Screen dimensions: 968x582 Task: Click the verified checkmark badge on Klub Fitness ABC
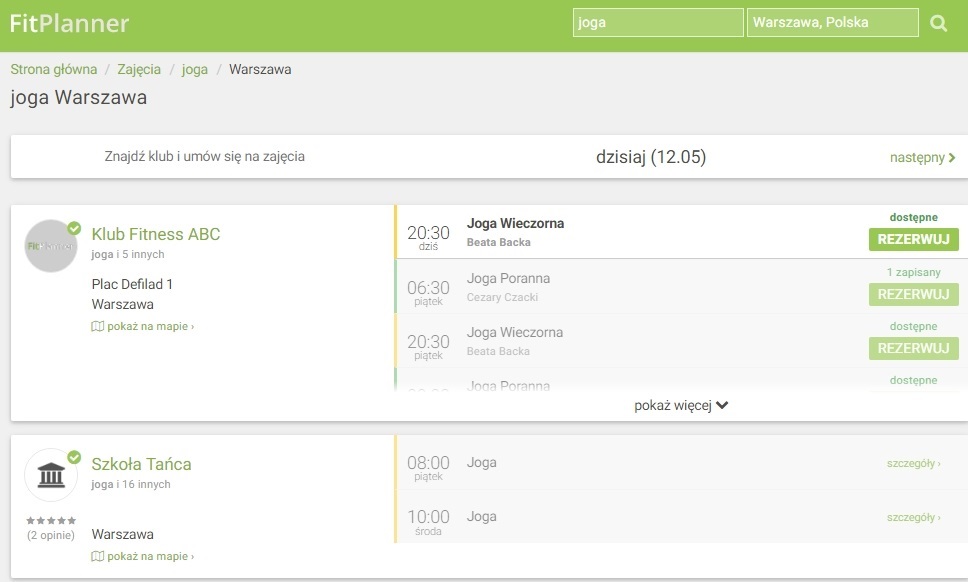pos(72,228)
